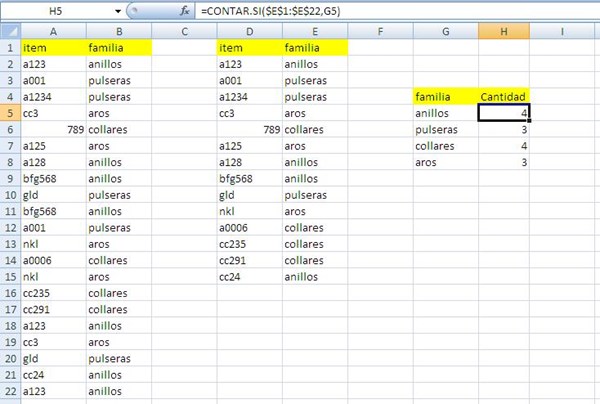
Task: Click cell G8 'aros'
Action: [446, 163]
